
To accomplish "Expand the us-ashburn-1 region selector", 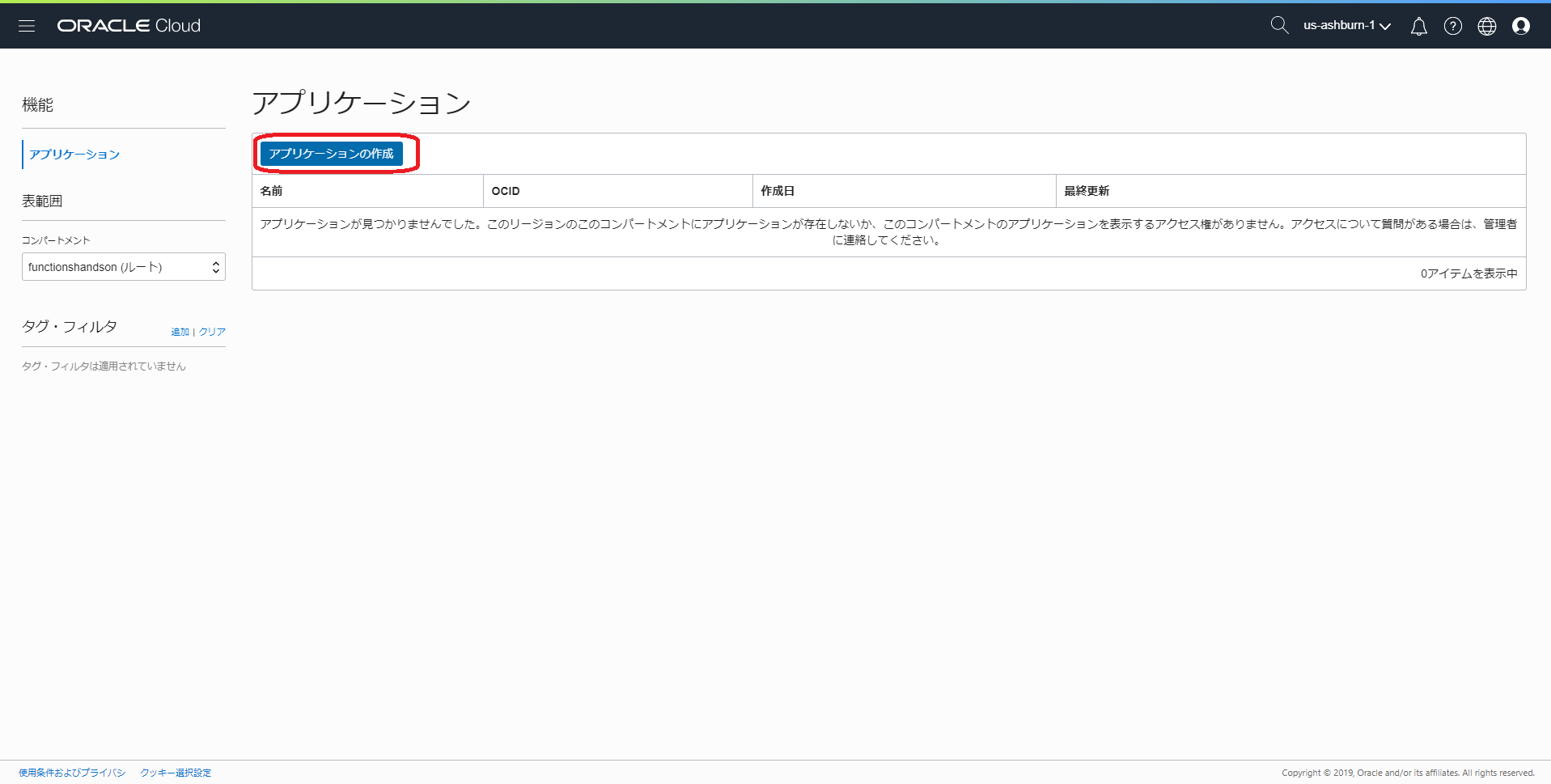I will 1346,26.
